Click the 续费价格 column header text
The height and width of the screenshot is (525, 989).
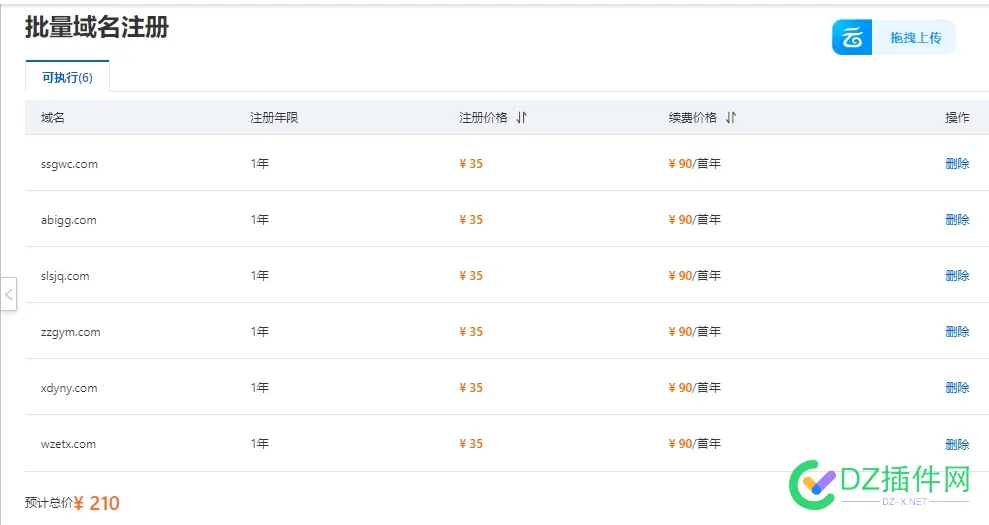tap(692, 118)
